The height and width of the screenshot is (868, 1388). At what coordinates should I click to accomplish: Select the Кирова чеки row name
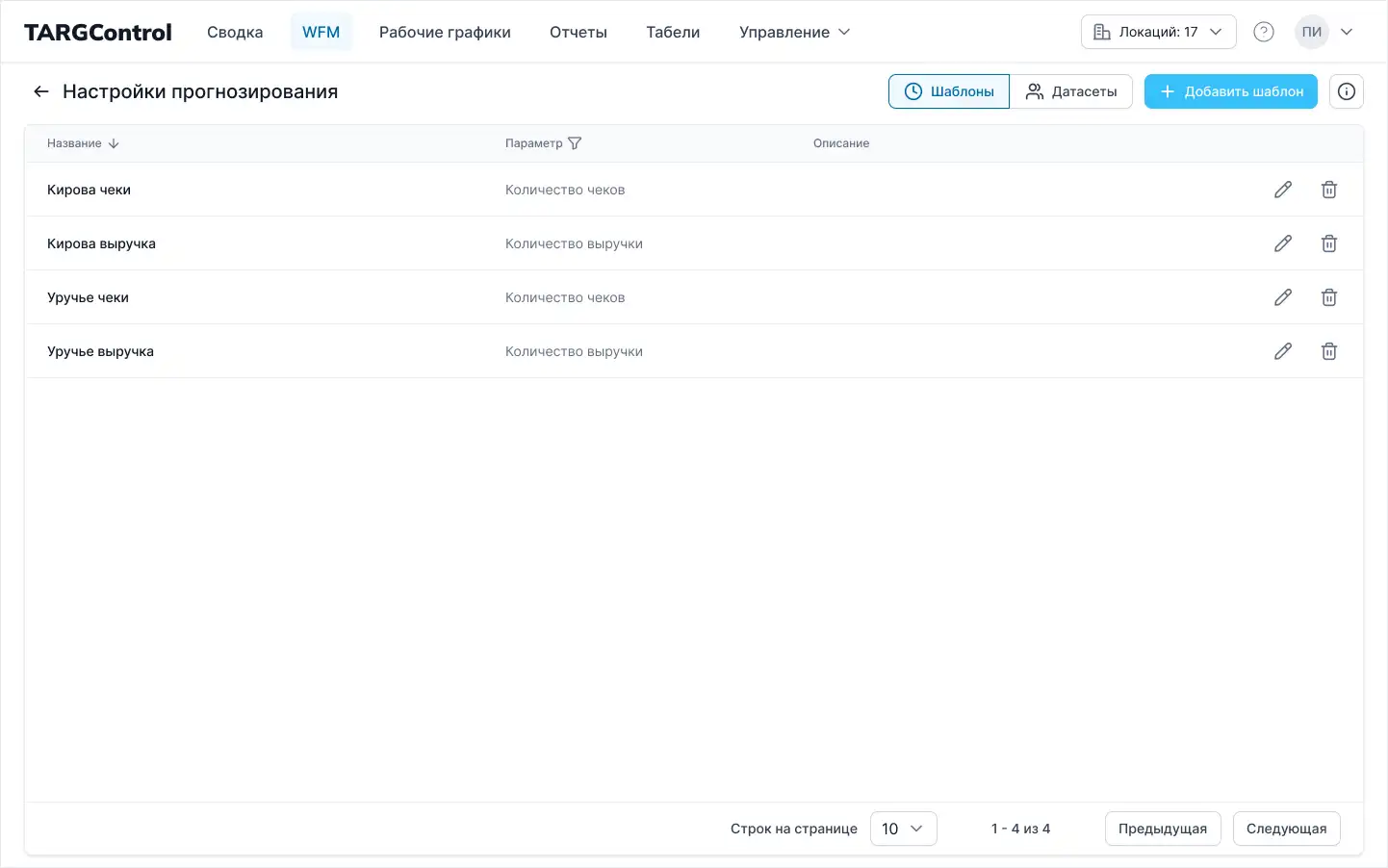point(89,190)
